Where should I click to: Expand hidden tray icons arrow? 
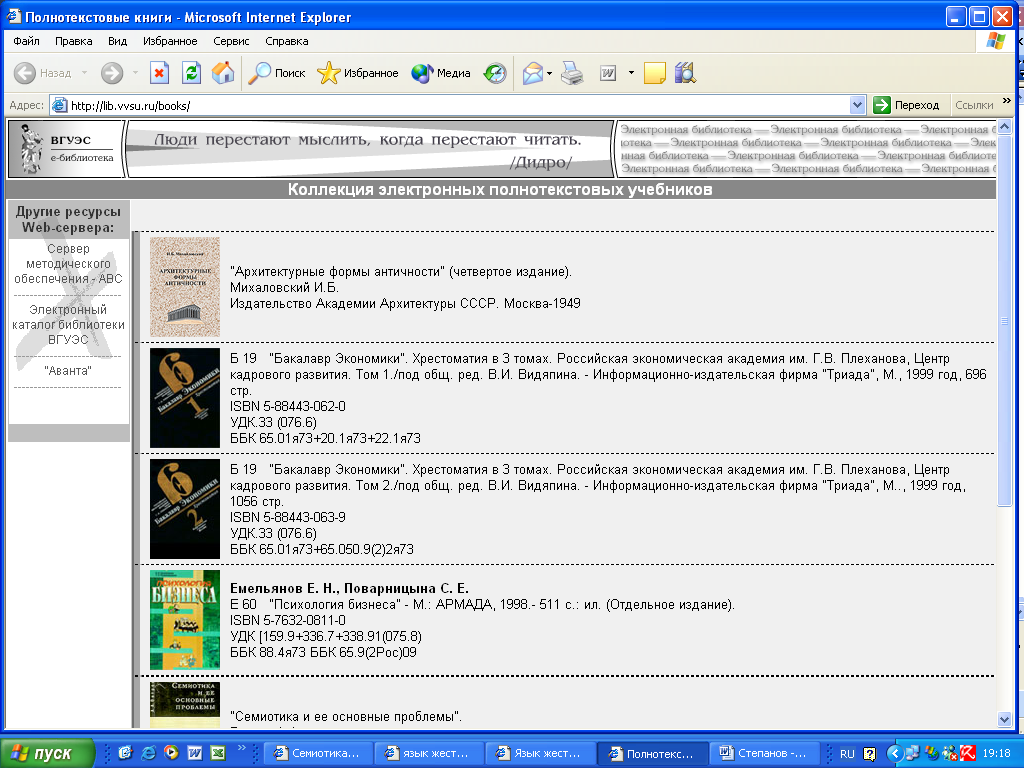coord(894,754)
